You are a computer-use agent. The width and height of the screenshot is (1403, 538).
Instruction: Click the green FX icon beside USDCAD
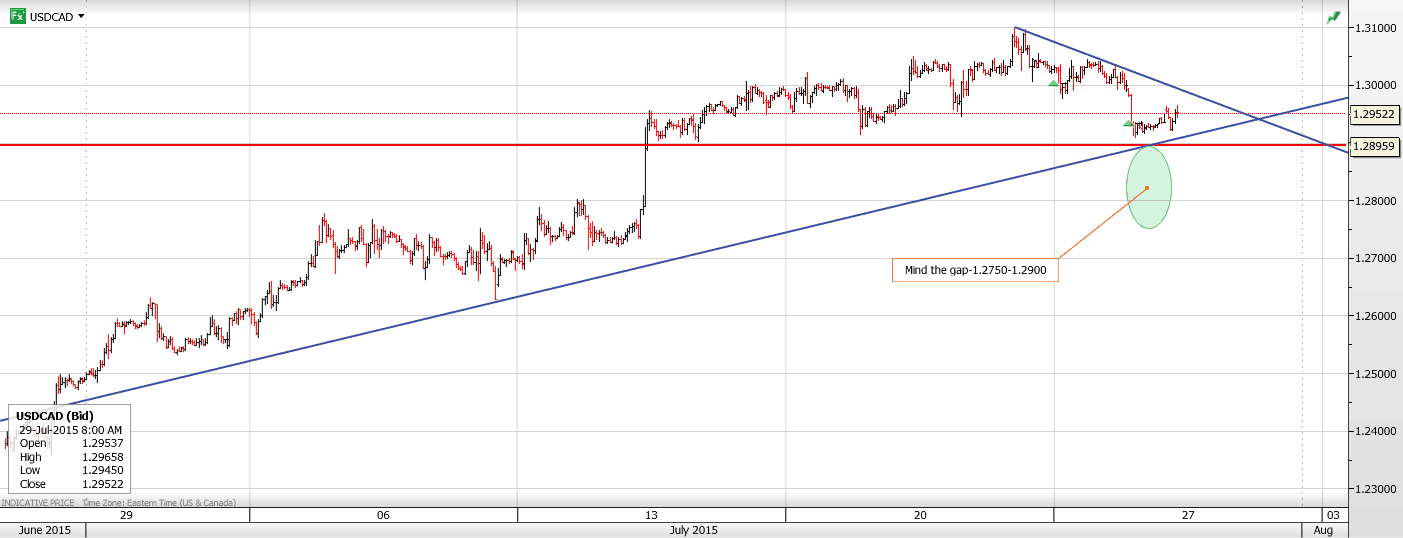click(x=18, y=16)
